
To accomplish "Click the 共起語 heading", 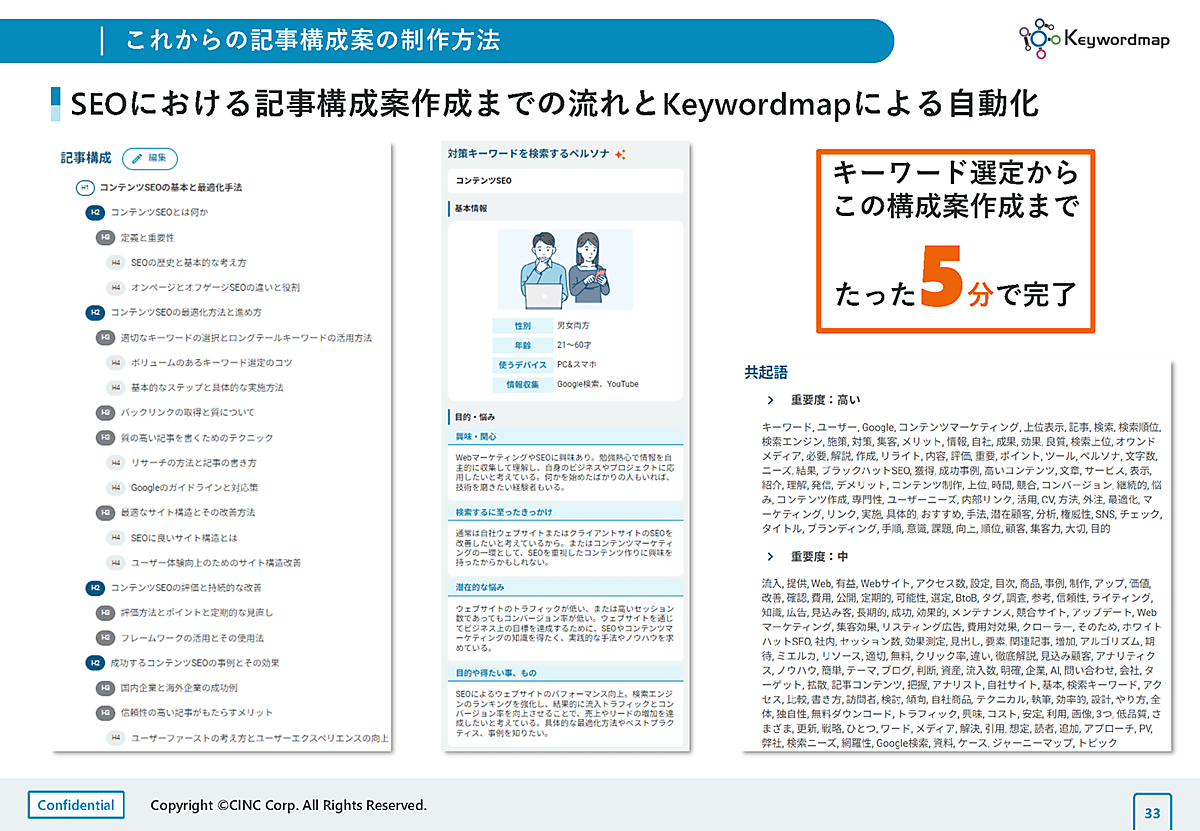I will pyautogui.click(x=767, y=372).
